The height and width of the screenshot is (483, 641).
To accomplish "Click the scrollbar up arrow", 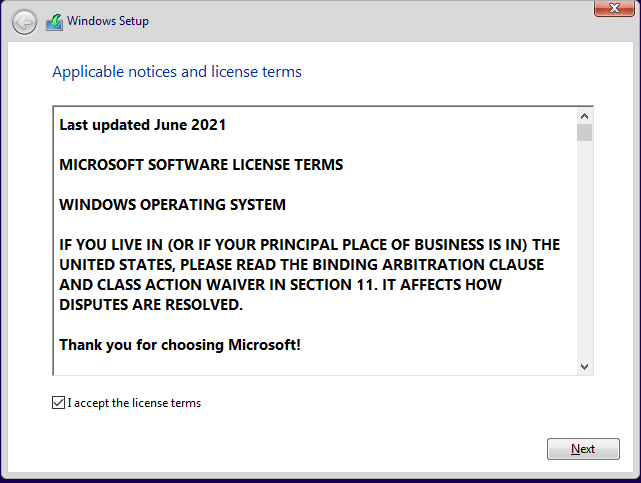I will click(x=585, y=114).
